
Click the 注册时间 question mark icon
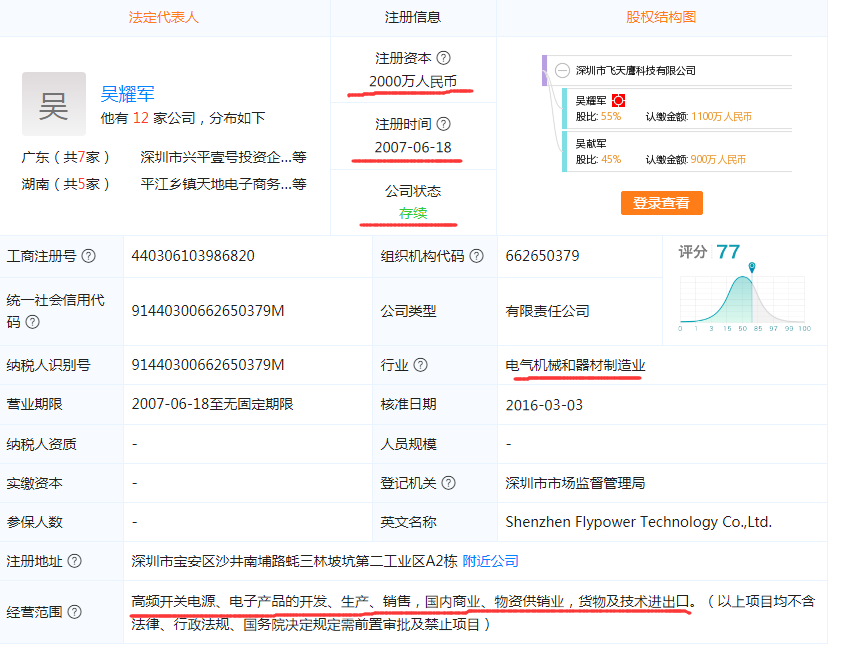445,123
